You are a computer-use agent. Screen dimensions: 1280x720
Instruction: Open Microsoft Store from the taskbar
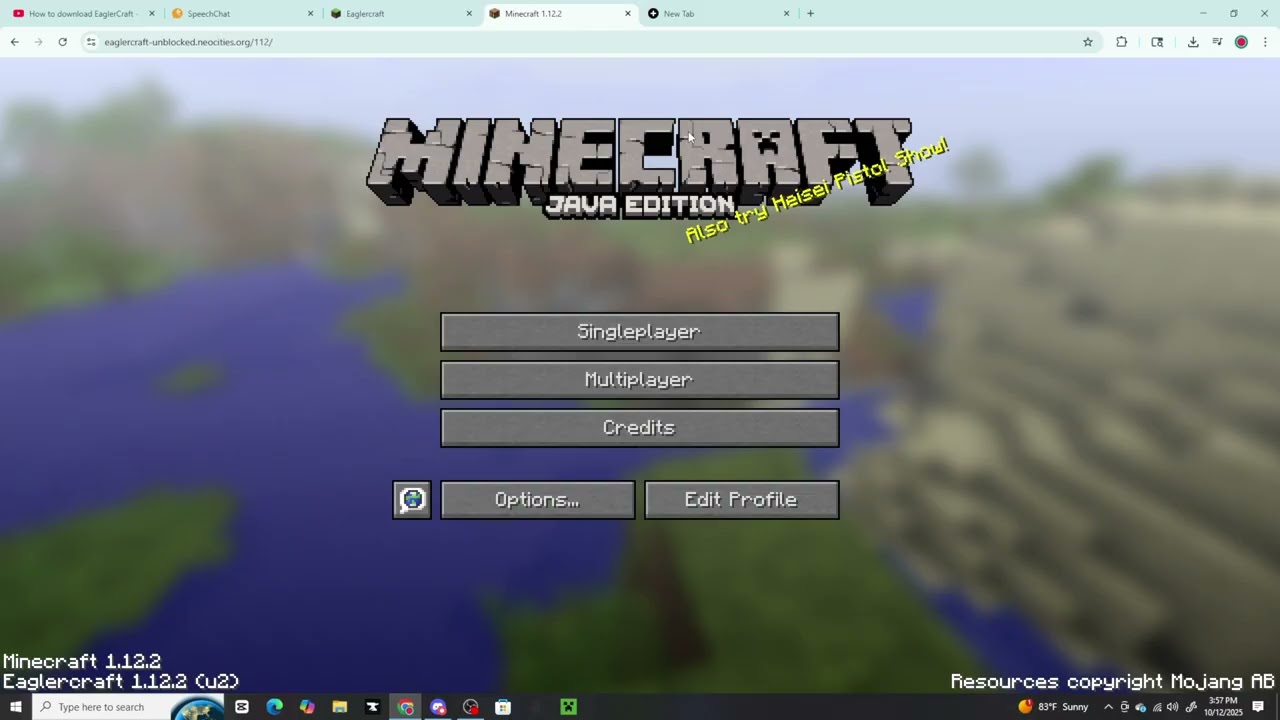pos(503,707)
